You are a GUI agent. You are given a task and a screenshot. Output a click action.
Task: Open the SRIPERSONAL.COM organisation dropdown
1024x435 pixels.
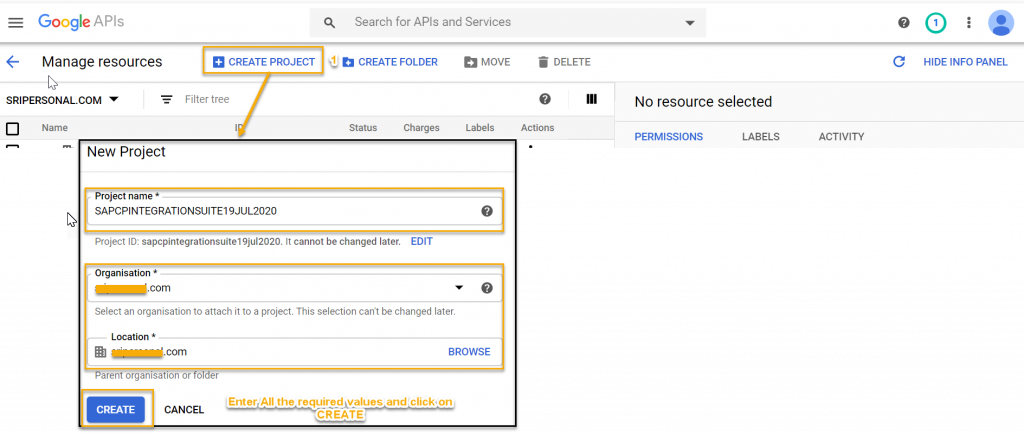62,100
